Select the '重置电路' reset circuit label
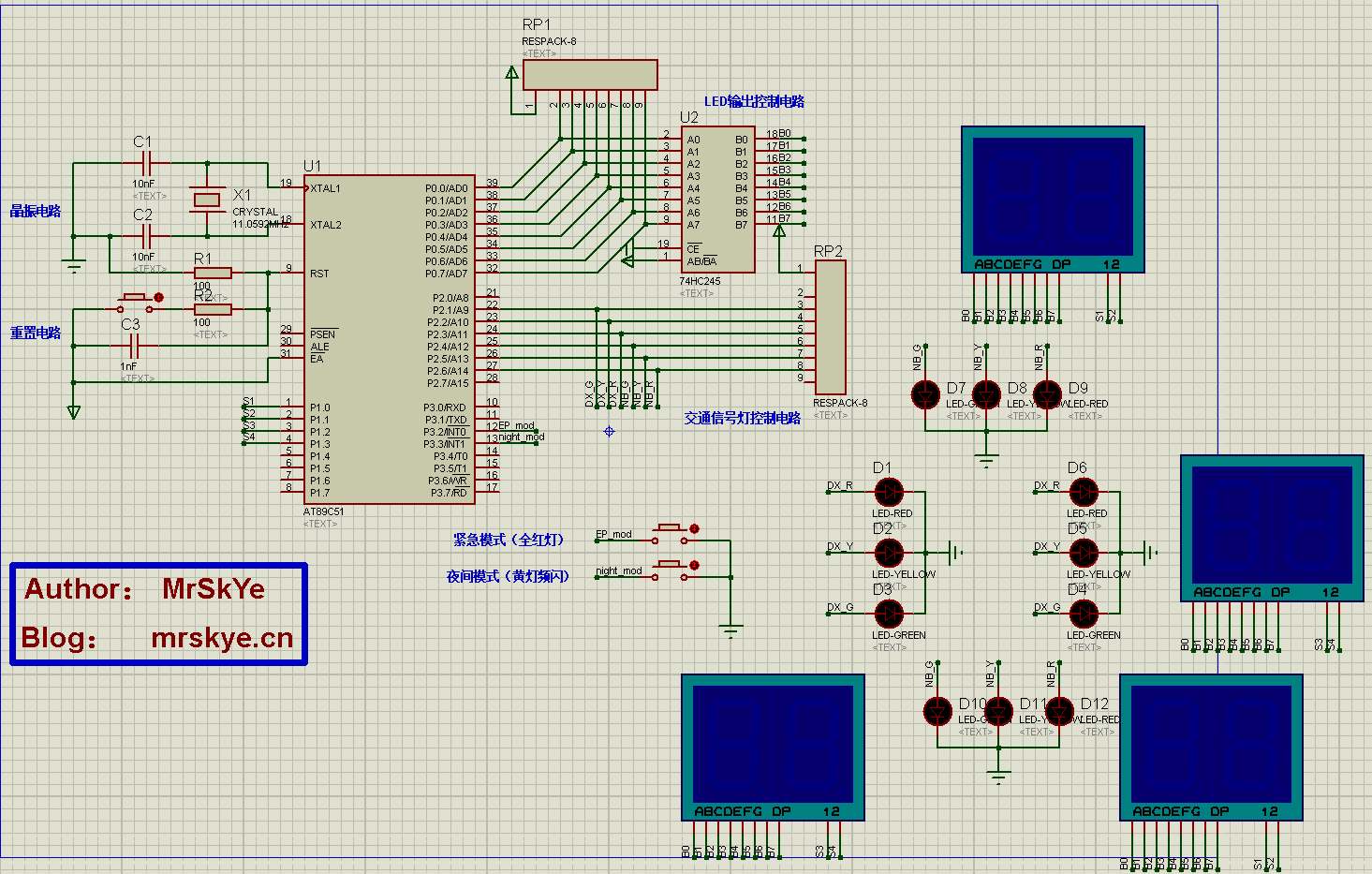This screenshot has height=874, width=1372. [x=36, y=333]
